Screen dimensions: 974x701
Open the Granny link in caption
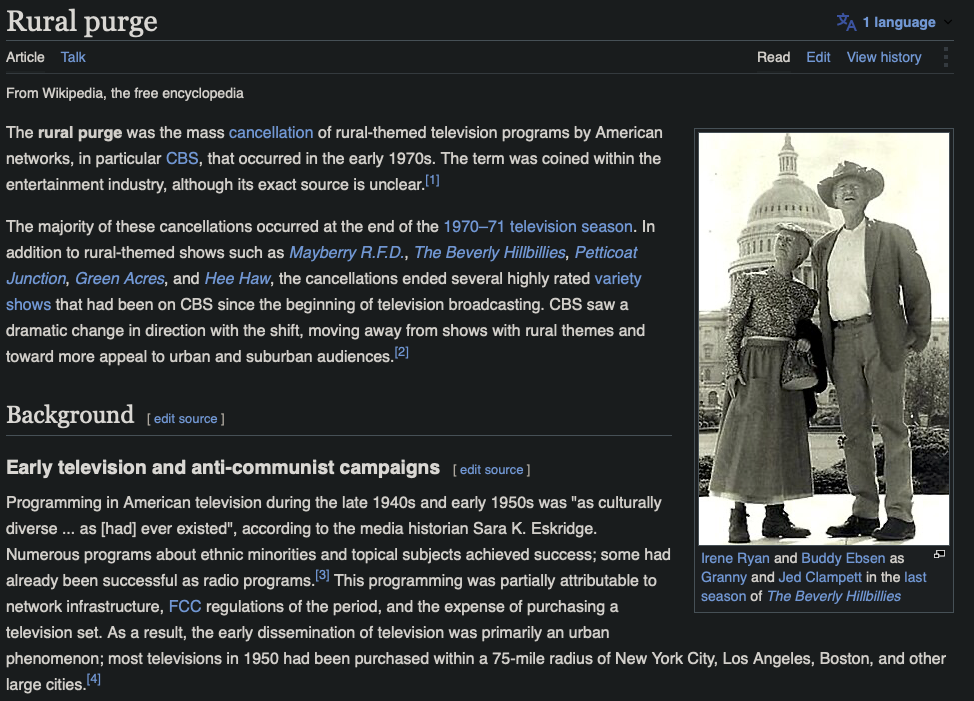click(x=724, y=577)
